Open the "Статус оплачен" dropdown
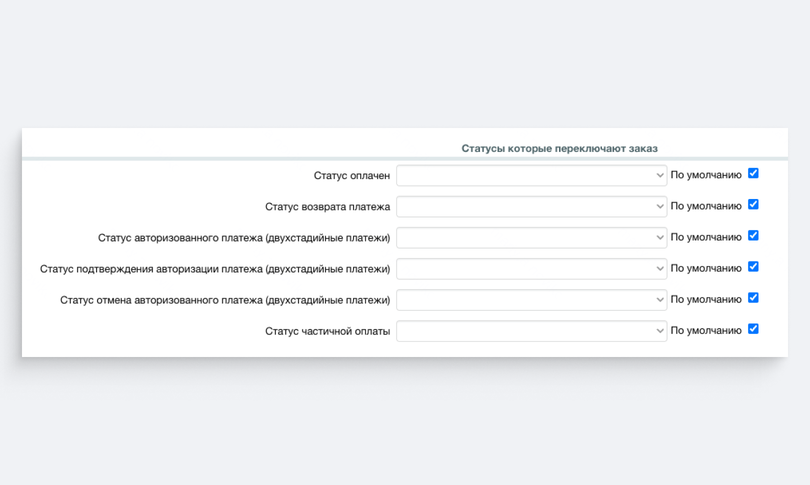Screen dimensions: 810x485 532,176
